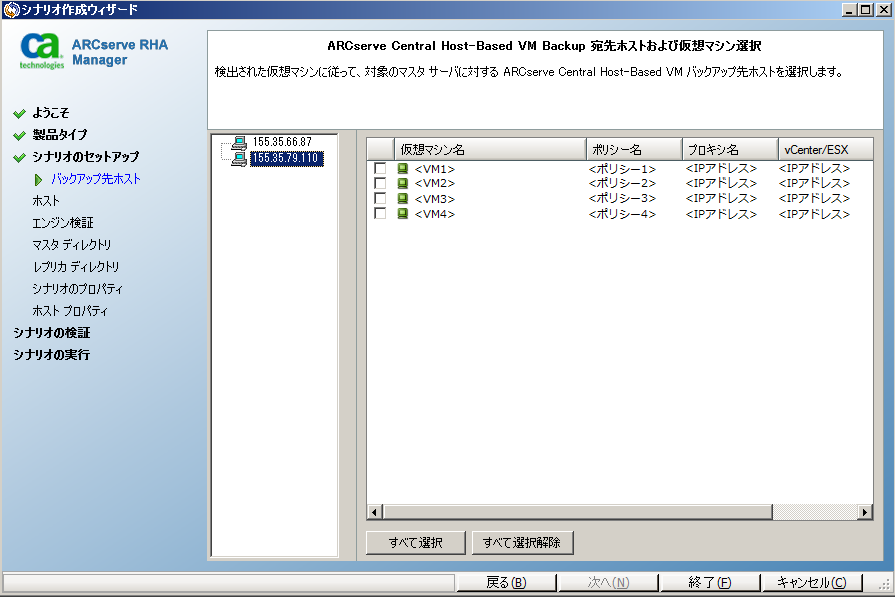
Task: Sort by the 仮想マシン名 column header
Action: coord(488,150)
